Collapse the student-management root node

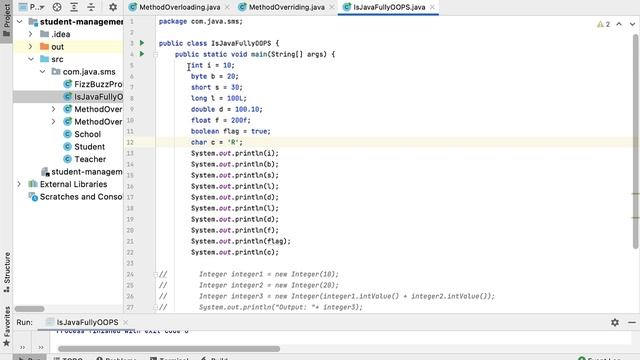20,22
